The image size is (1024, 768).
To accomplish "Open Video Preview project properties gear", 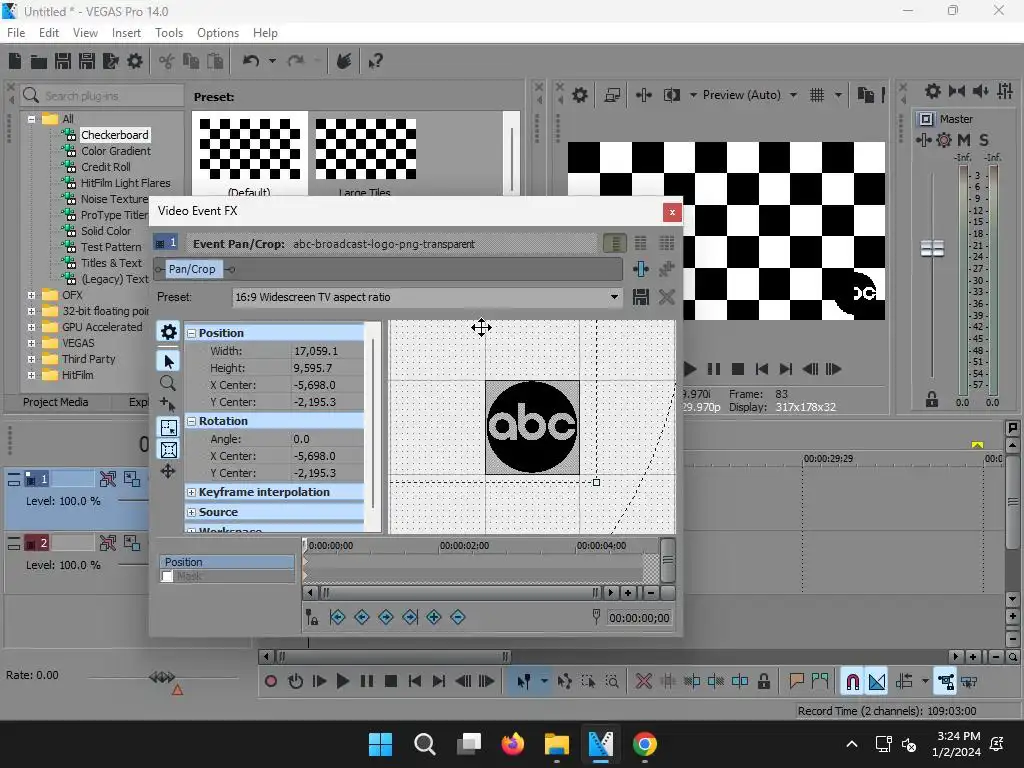I will pyautogui.click(x=580, y=95).
